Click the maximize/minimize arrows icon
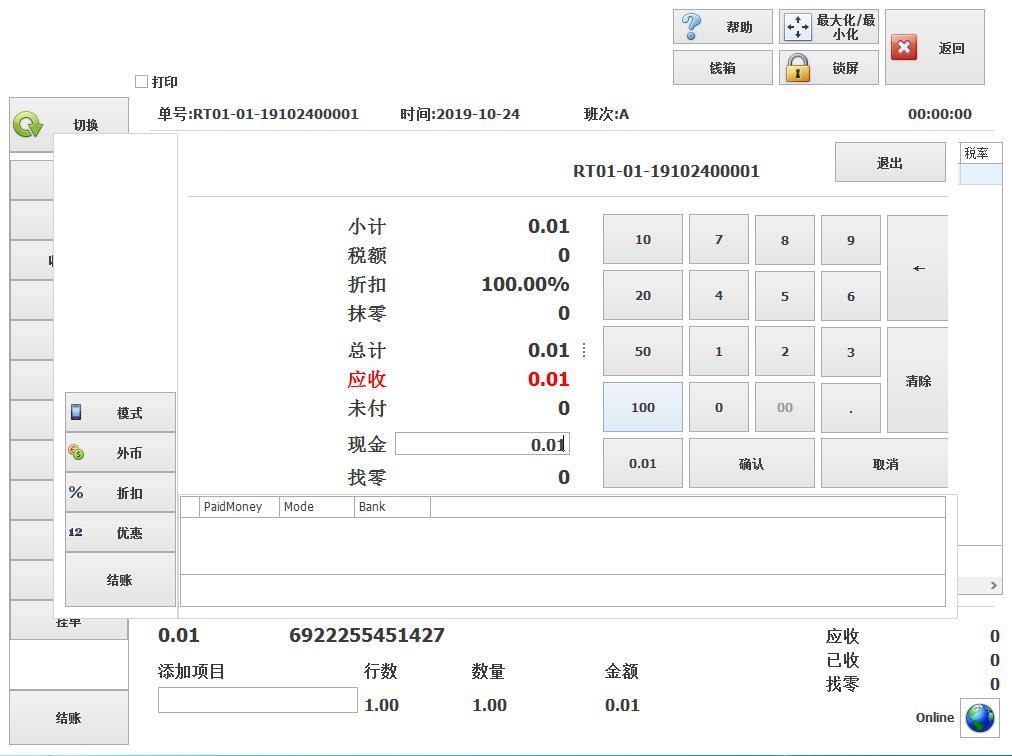Image resolution: width=1012 pixels, height=756 pixels. pyautogui.click(x=797, y=27)
